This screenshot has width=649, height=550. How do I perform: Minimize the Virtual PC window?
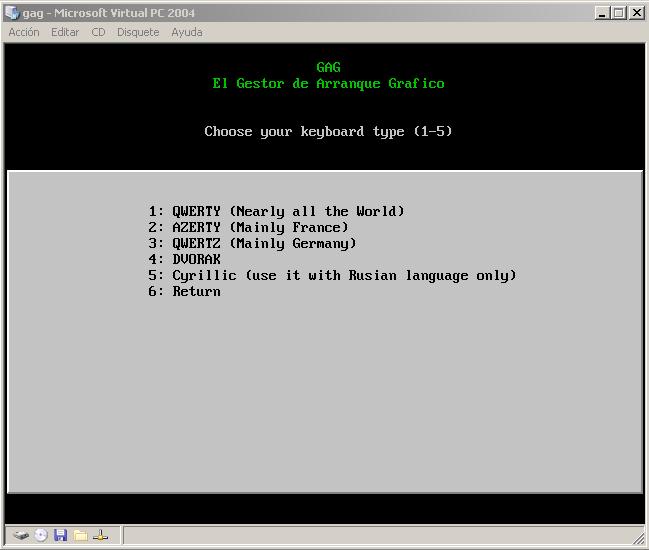pyautogui.click(x=602, y=13)
